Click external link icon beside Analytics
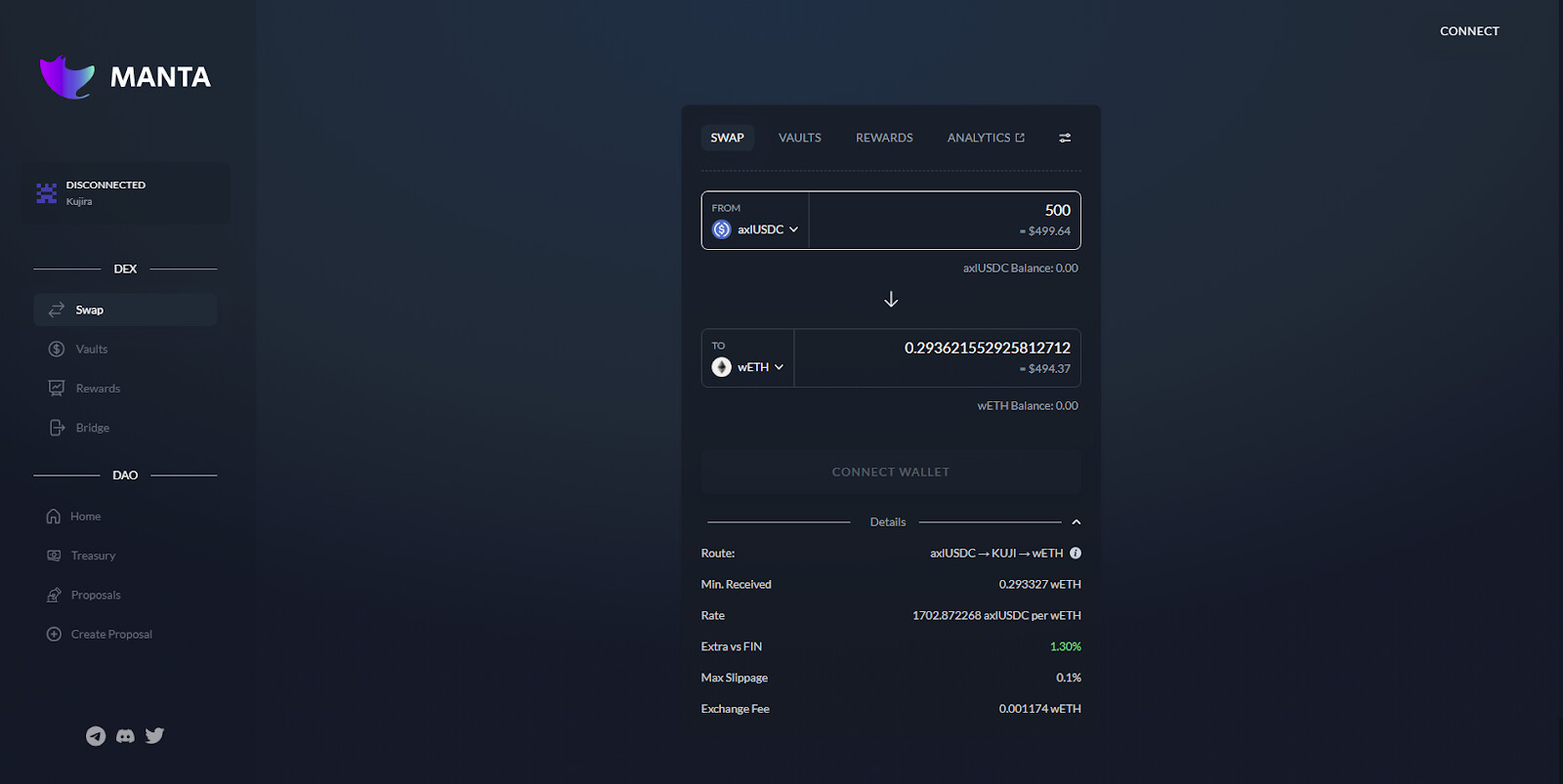The width and height of the screenshot is (1563, 784). (x=1020, y=138)
